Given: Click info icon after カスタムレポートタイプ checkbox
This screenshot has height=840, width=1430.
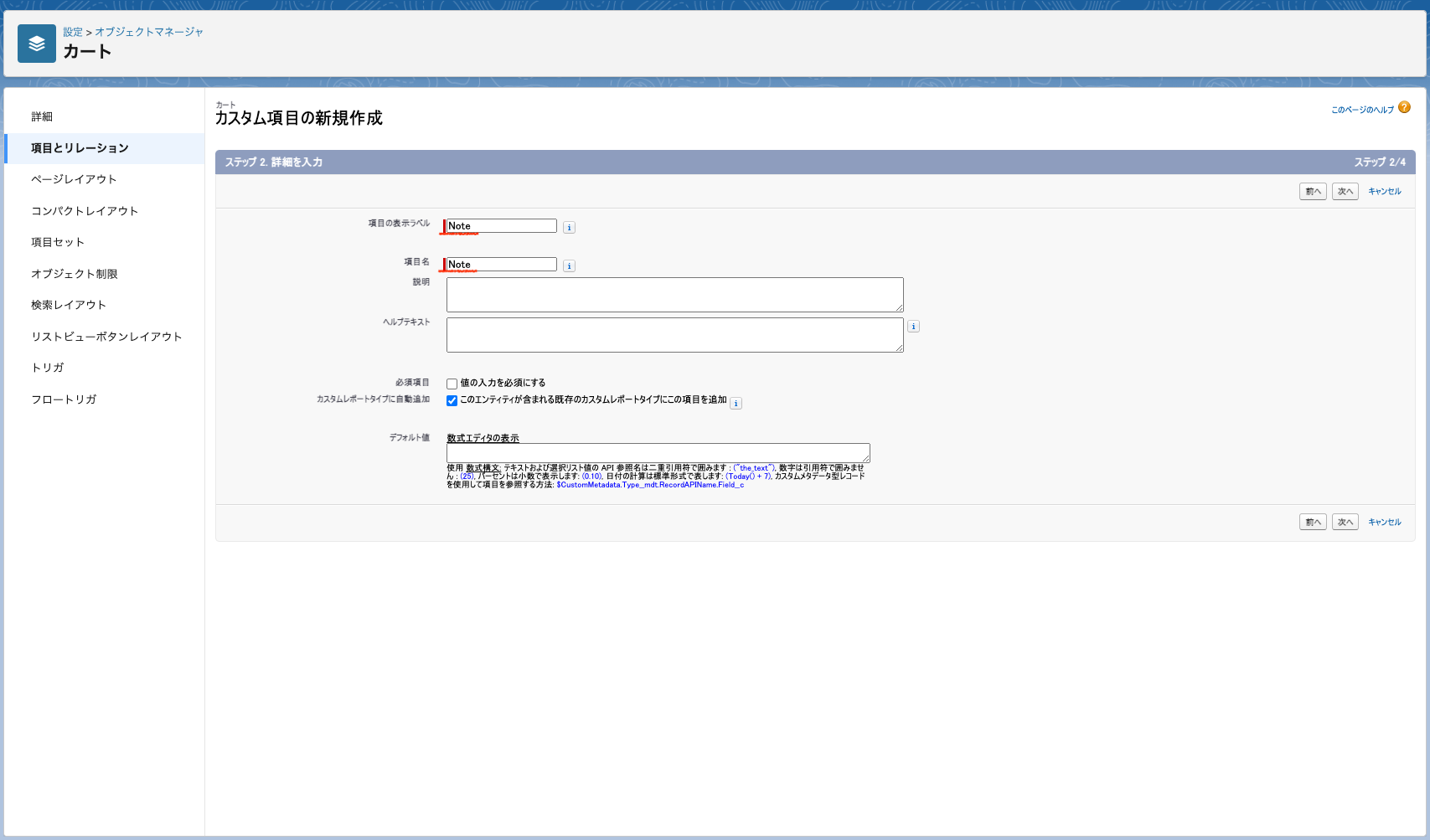Looking at the screenshot, I should [x=736, y=404].
